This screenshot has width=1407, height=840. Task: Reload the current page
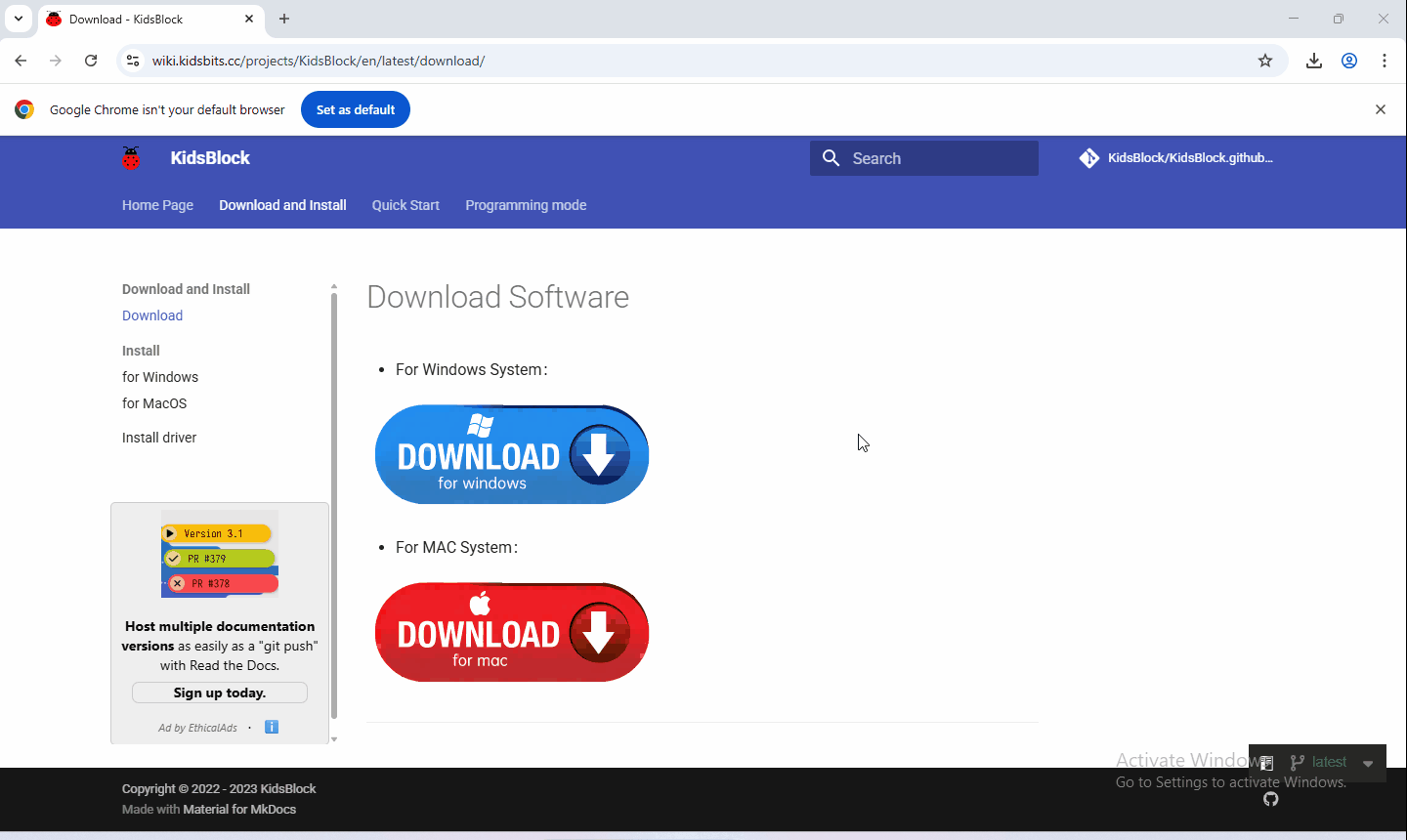click(91, 61)
